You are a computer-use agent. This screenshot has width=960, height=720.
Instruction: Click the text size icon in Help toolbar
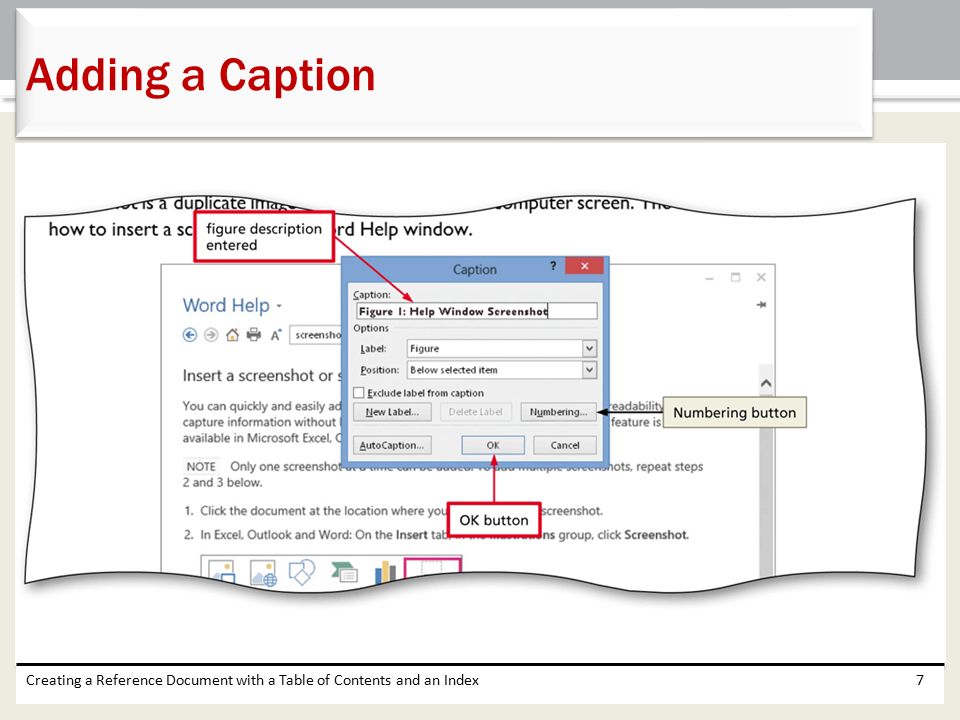[276, 335]
